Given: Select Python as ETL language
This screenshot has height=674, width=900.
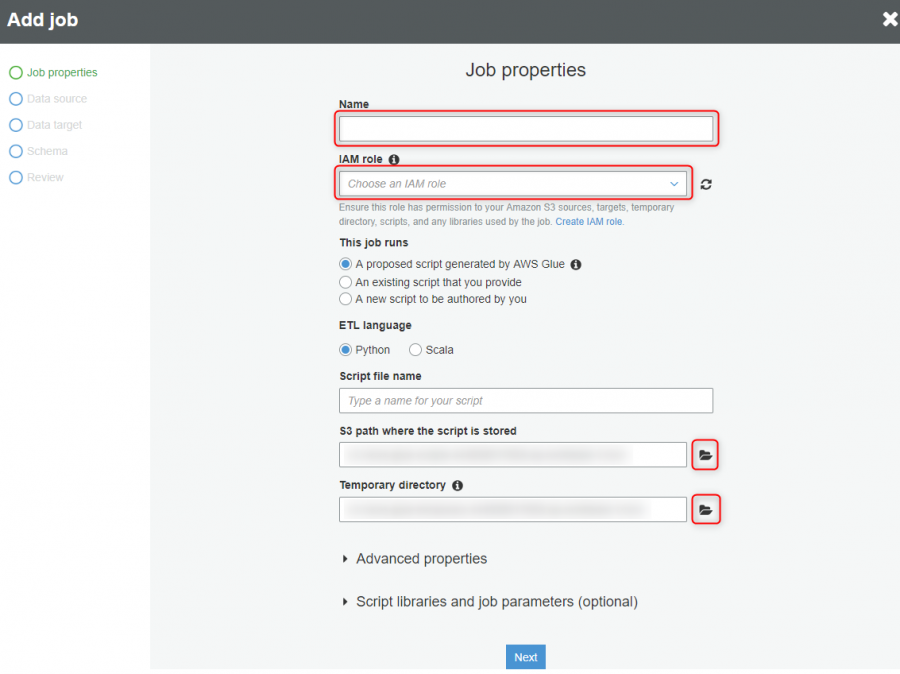Looking at the screenshot, I should coord(345,350).
